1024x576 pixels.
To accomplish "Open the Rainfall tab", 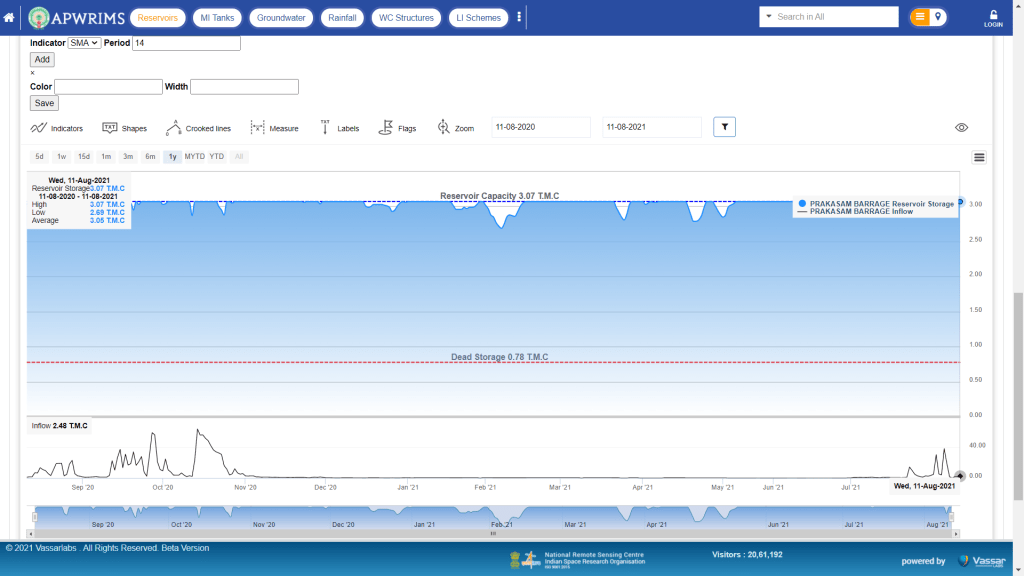I will [x=342, y=17].
